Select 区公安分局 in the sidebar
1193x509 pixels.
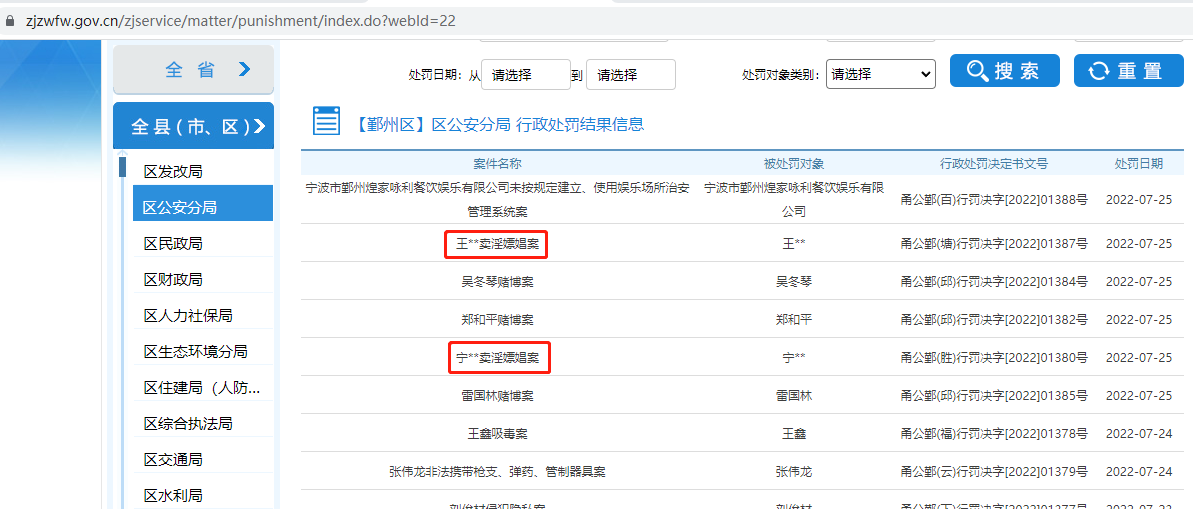click(x=180, y=207)
